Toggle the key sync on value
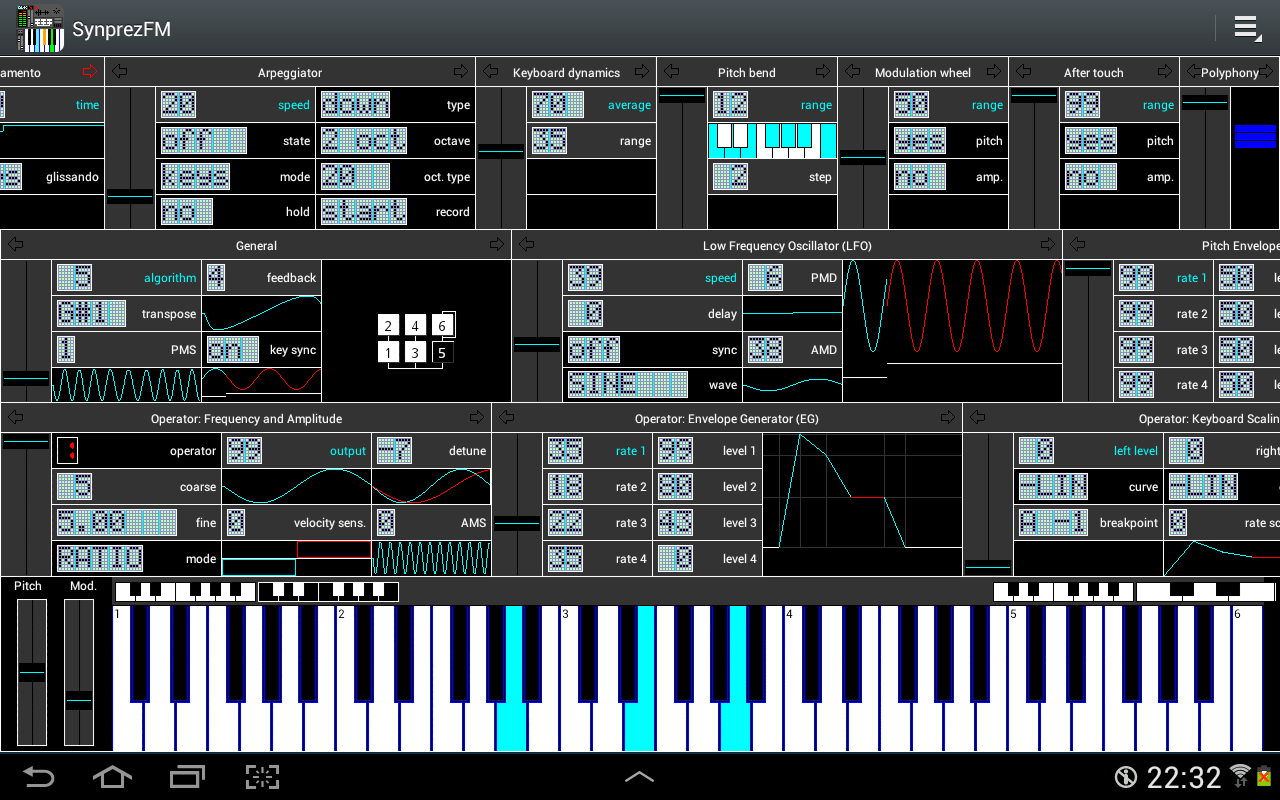Viewport: 1280px width, 800px height. point(232,350)
